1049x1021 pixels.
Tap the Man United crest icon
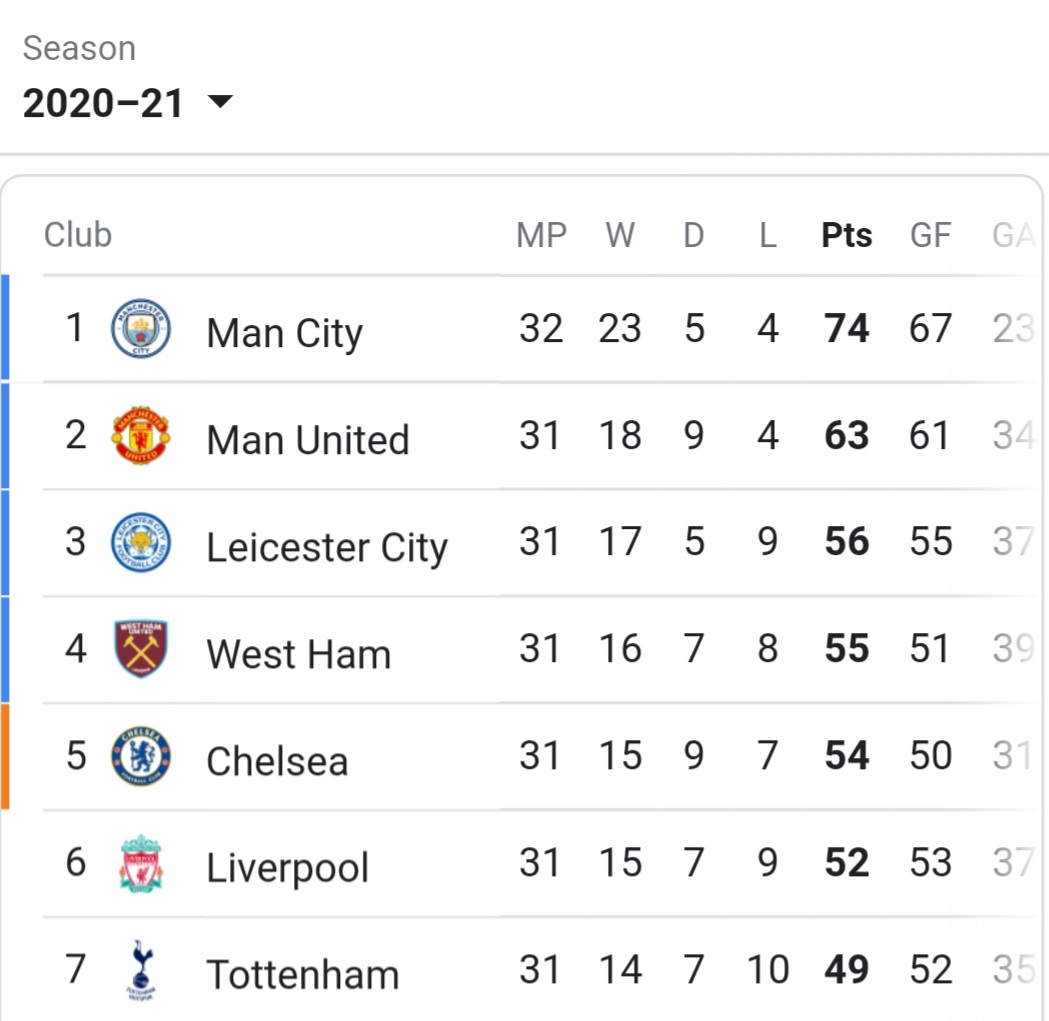(x=140, y=436)
